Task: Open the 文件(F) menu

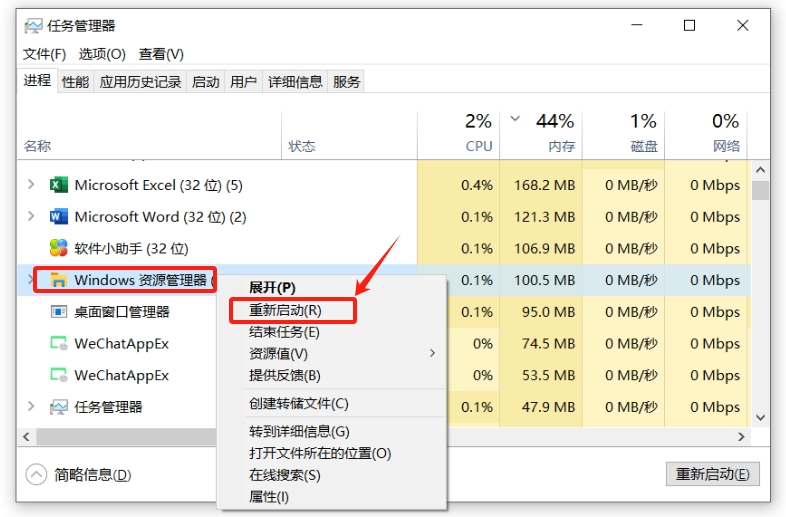Action: point(44,54)
